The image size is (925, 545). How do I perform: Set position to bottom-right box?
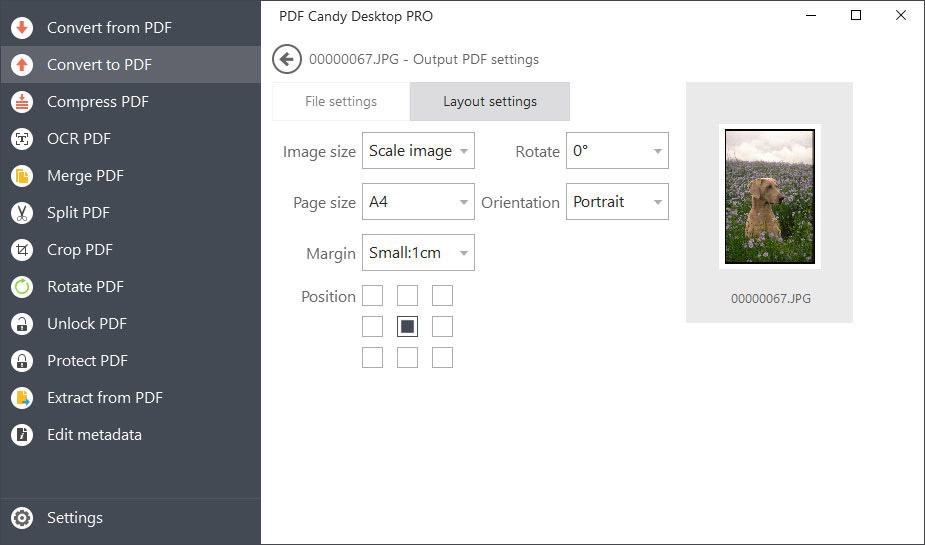[442, 357]
